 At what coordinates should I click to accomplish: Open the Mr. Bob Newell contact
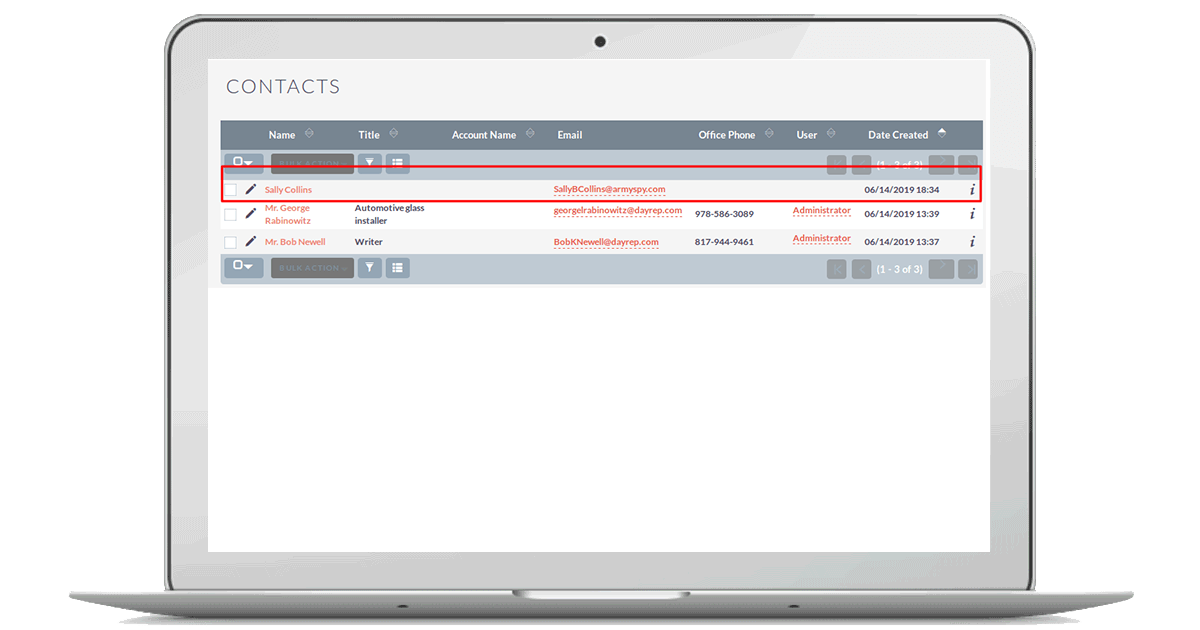[295, 242]
